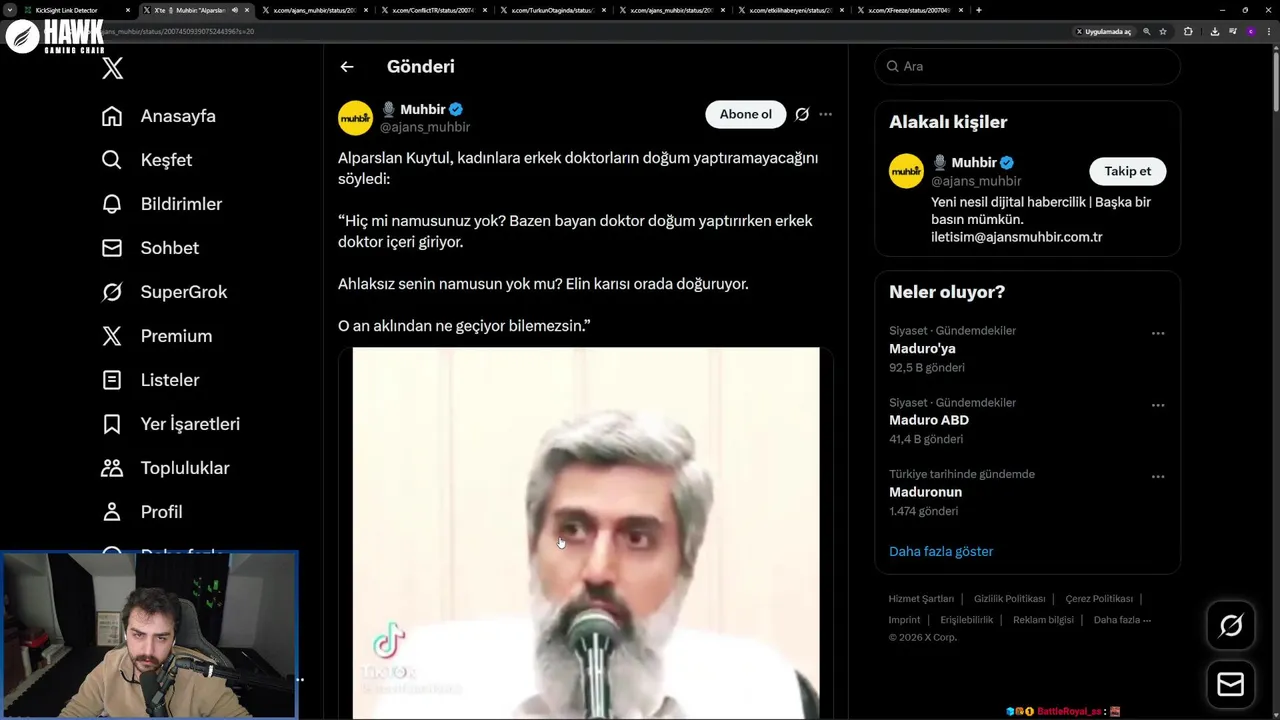The image size is (1280, 720).
Task: Click the back arrow beside Gönderi
Action: click(x=347, y=67)
